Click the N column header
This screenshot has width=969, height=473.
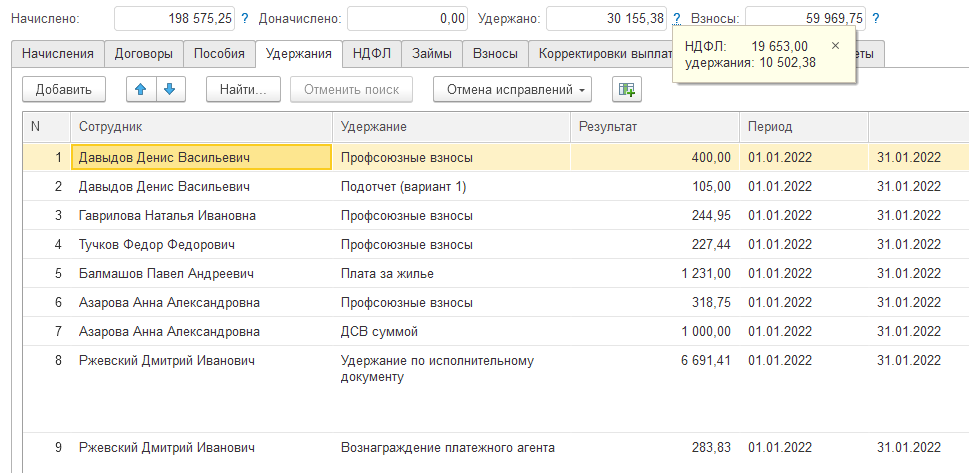pyautogui.click(x=46, y=127)
